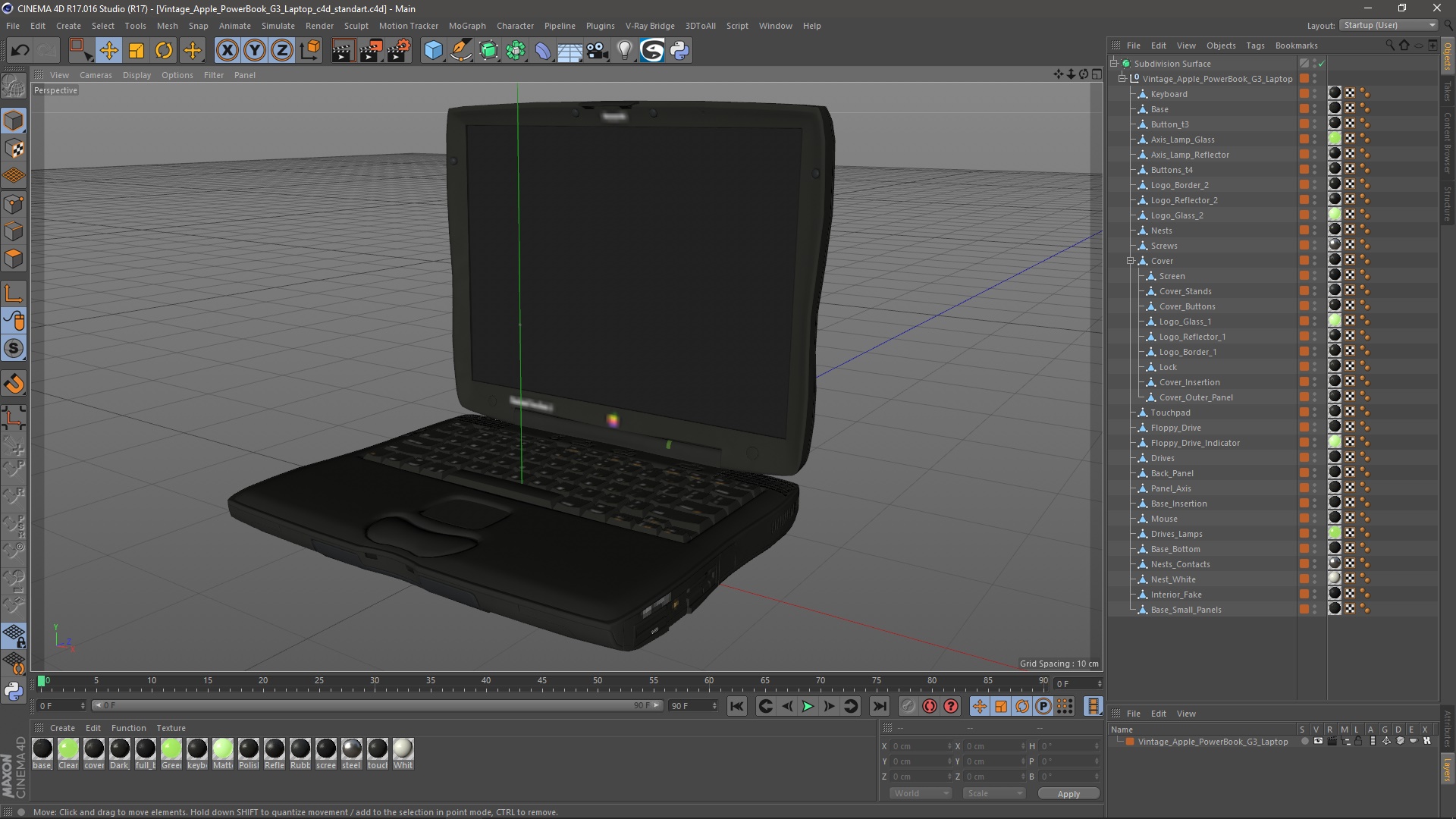Record active objects keyframe
The height and width of the screenshot is (819, 1456).
point(908,707)
